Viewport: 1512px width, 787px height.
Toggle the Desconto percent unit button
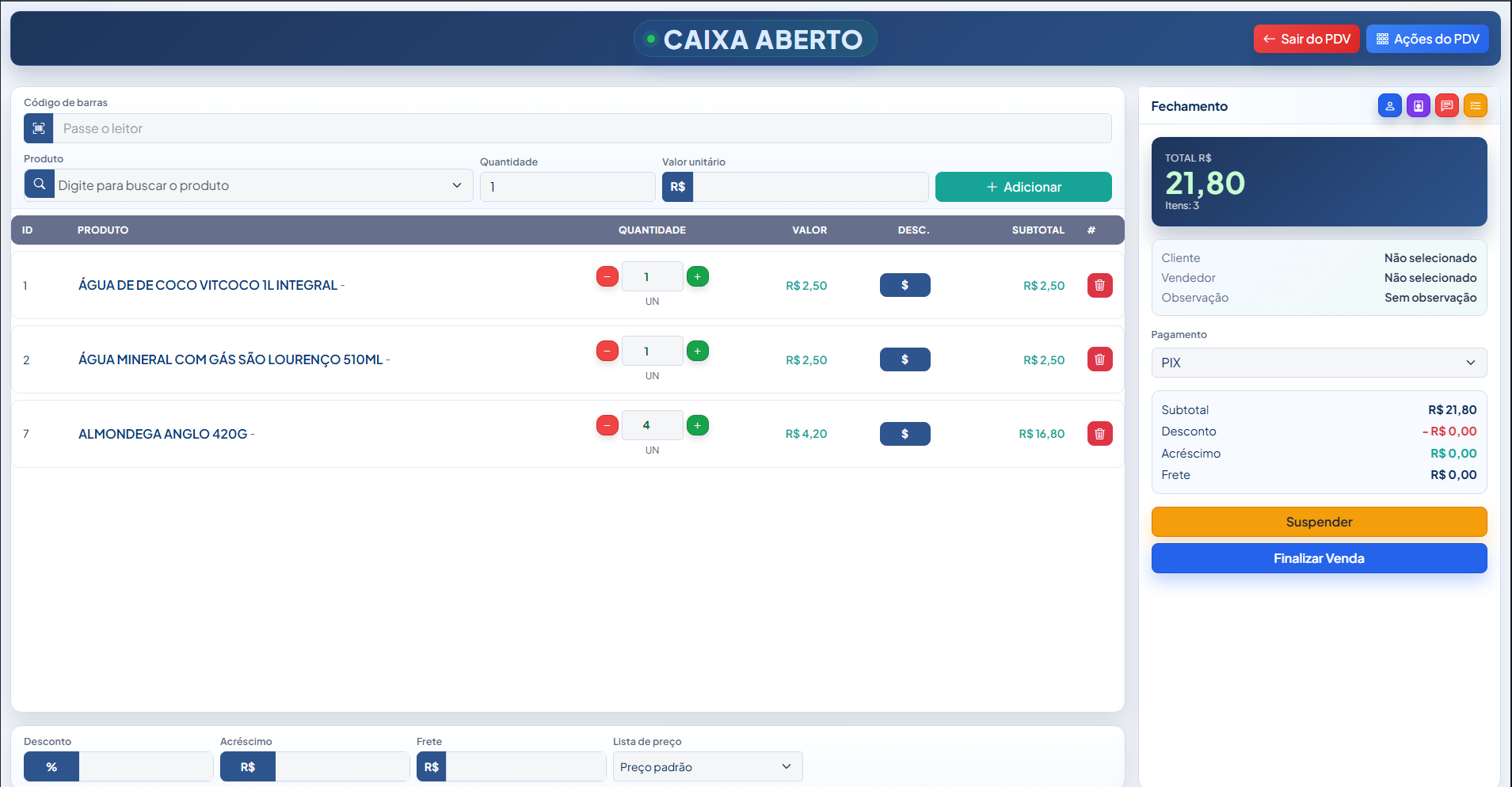[x=51, y=766]
